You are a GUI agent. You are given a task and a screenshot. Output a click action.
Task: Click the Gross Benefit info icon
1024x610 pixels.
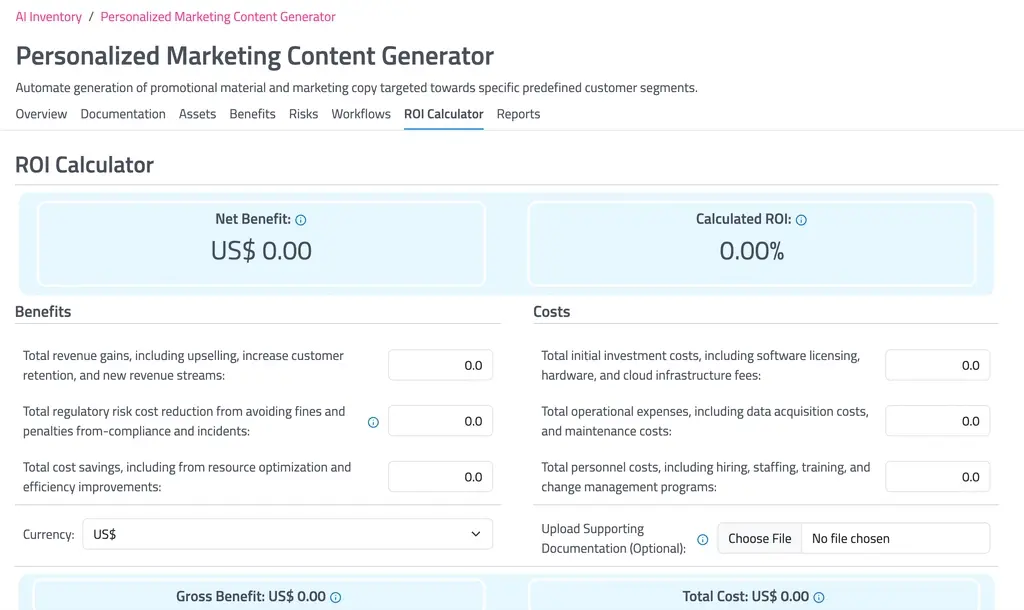[336, 598]
